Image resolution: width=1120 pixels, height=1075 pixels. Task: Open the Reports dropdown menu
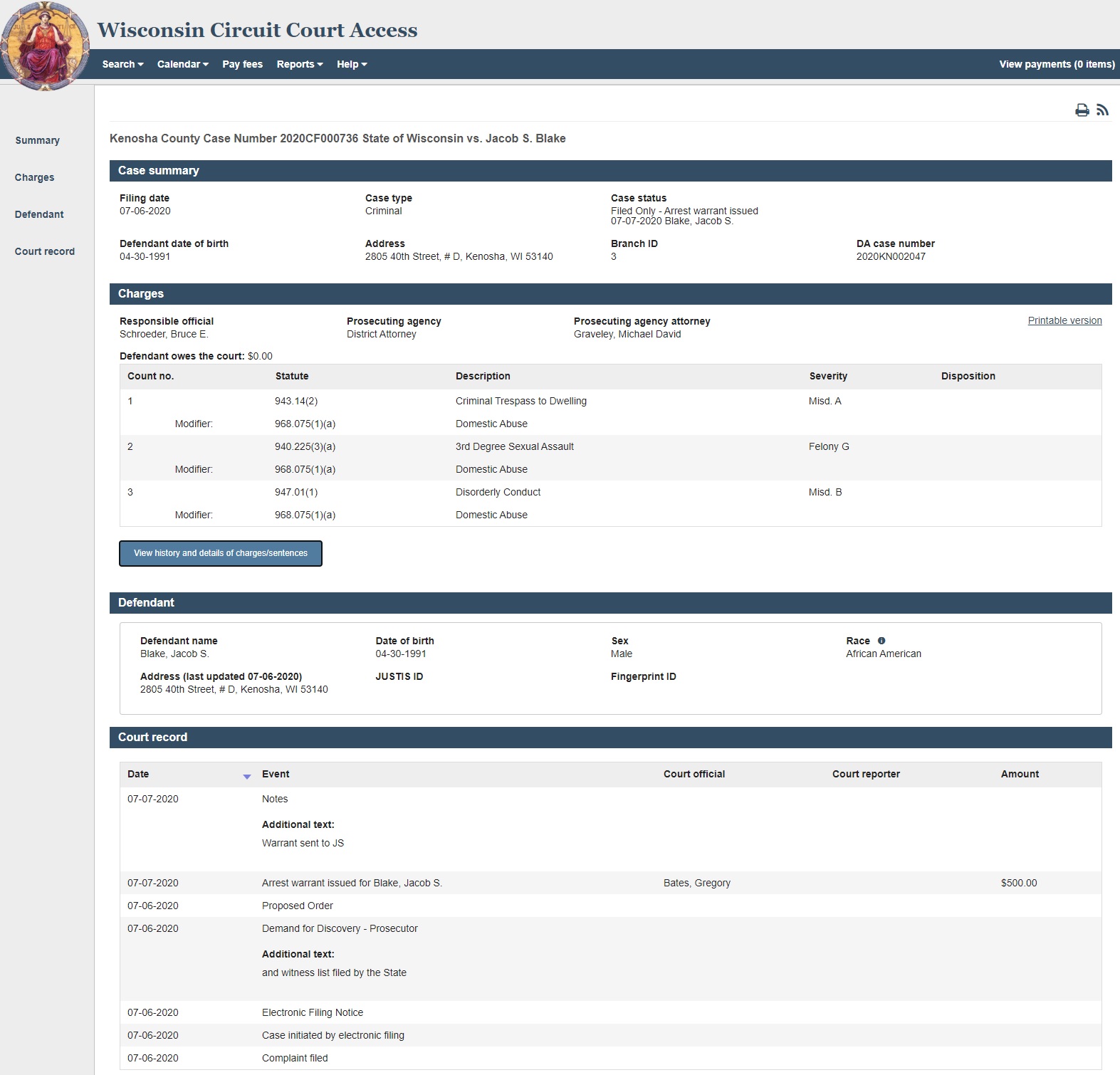coord(300,64)
